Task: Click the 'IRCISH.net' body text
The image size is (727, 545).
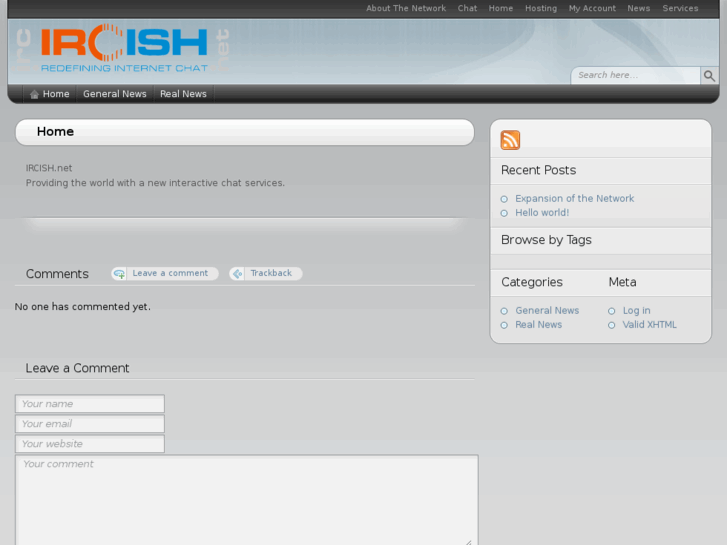Action: coord(49,168)
